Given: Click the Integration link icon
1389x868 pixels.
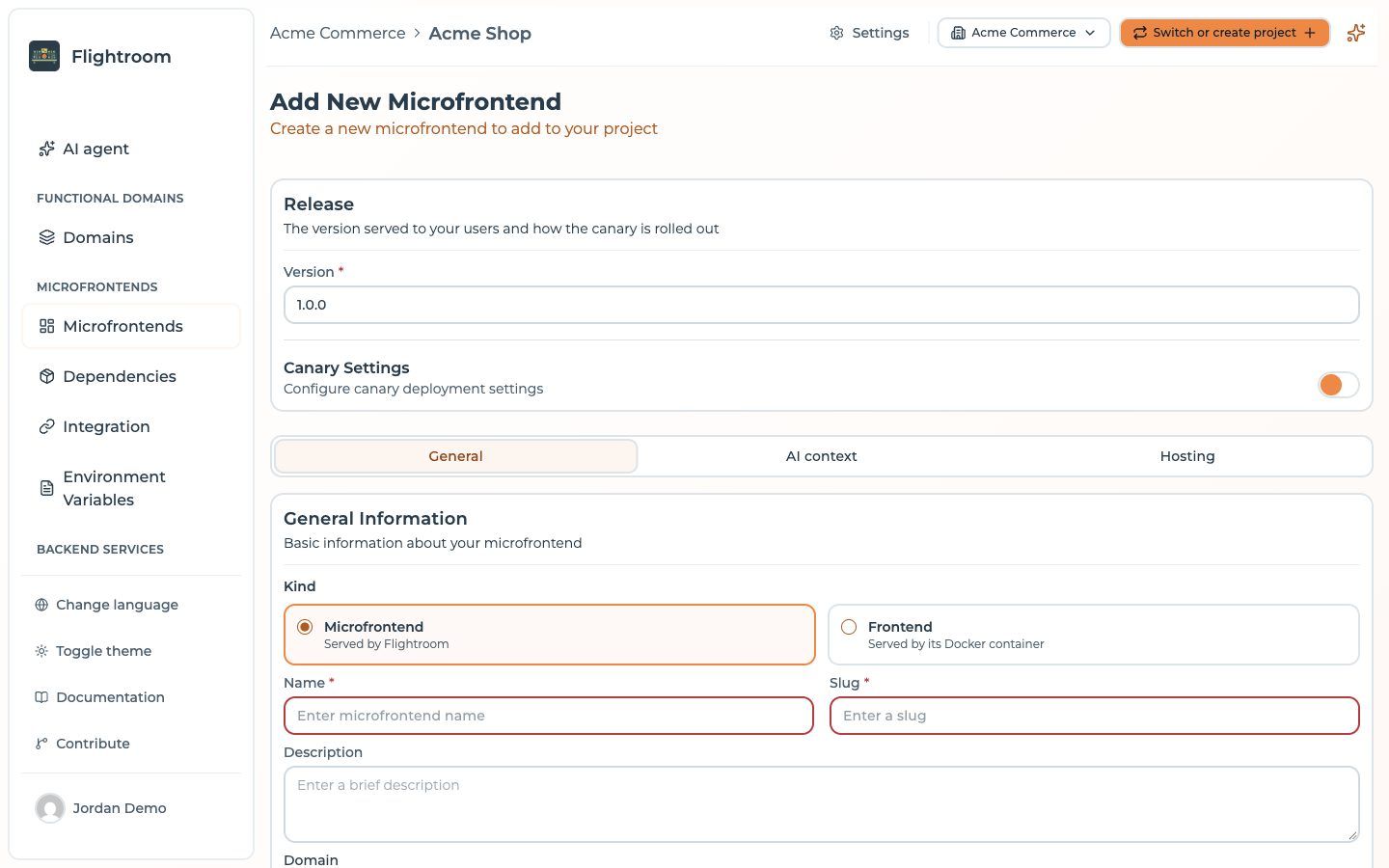Looking at the screenshot, I should [46, 426].
